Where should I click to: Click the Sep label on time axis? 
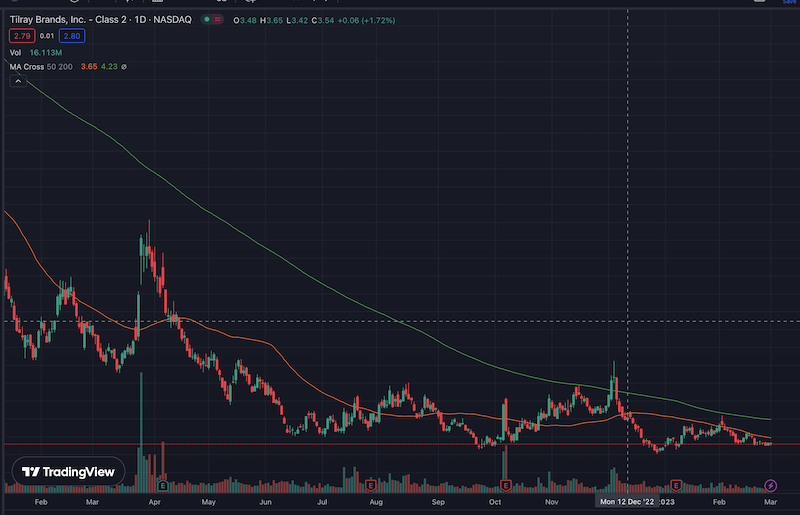click(x=438, y=502)
